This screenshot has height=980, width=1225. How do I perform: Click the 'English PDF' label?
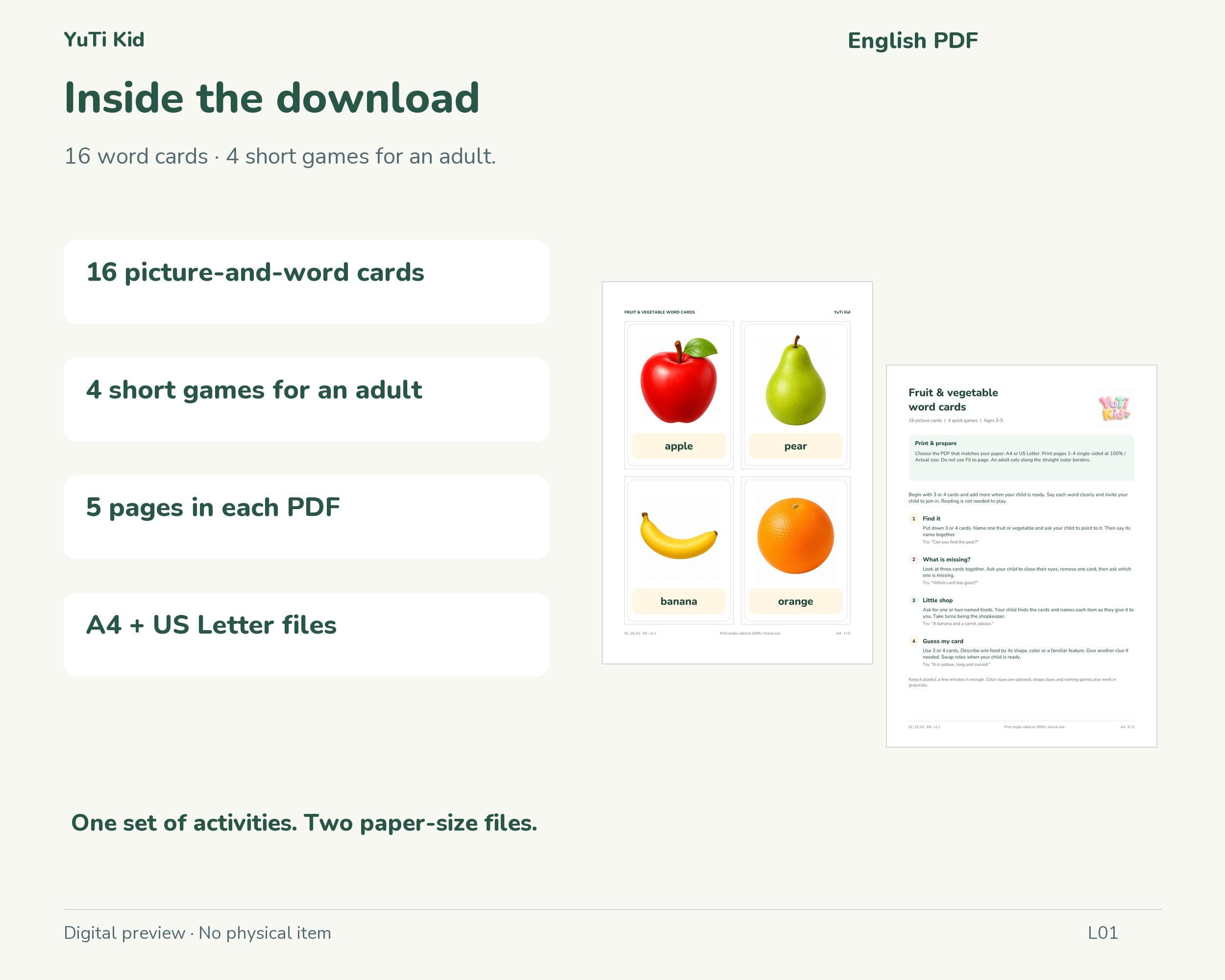[912, 41]
